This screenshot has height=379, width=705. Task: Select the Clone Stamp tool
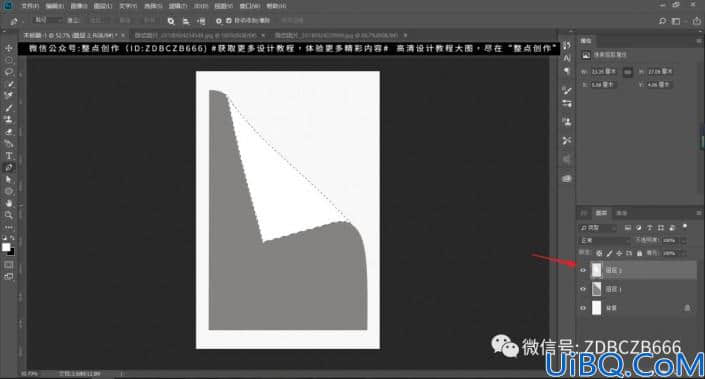9,120
